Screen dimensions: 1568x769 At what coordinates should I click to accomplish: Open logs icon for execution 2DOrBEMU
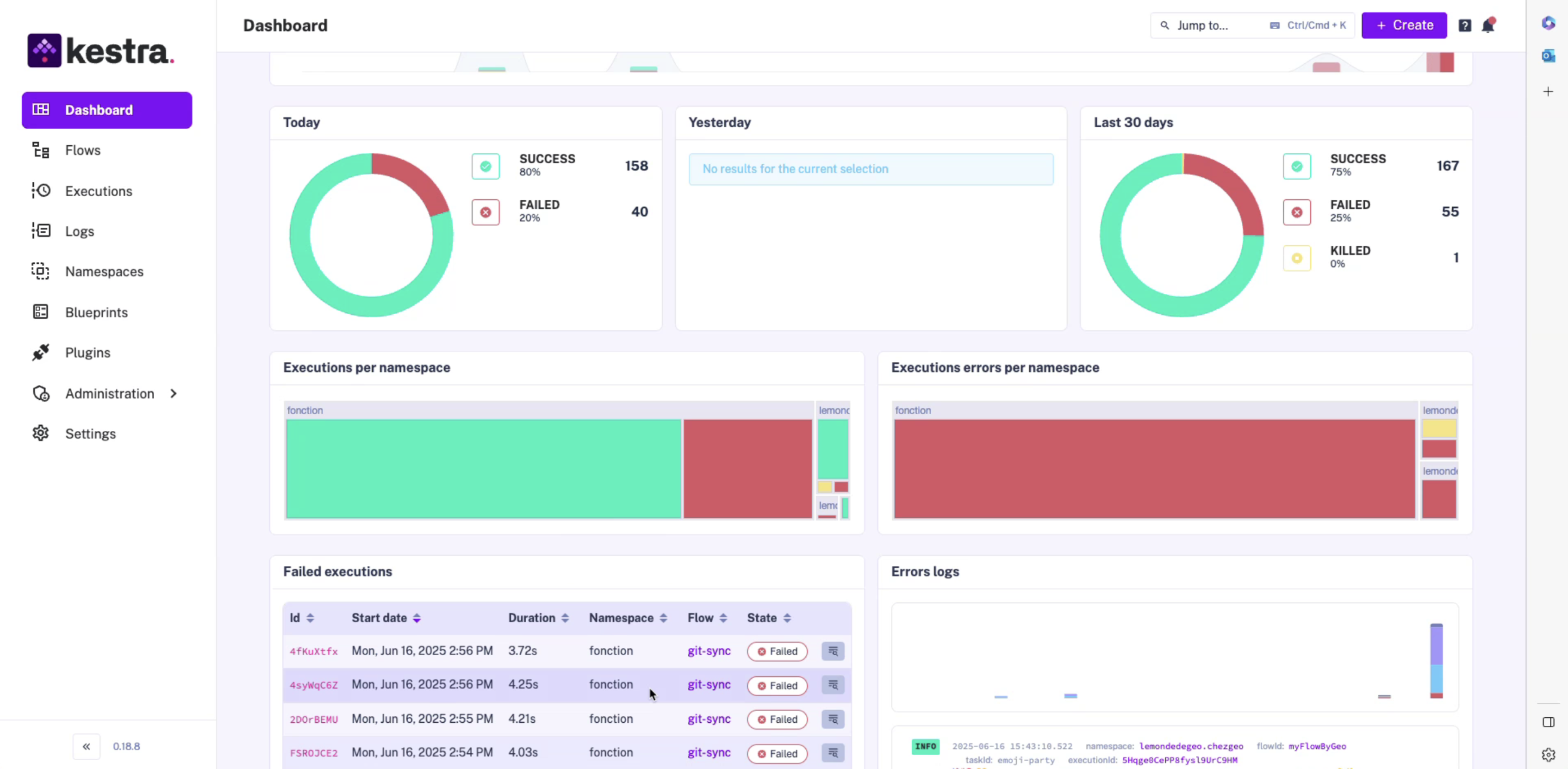point(833,719)
